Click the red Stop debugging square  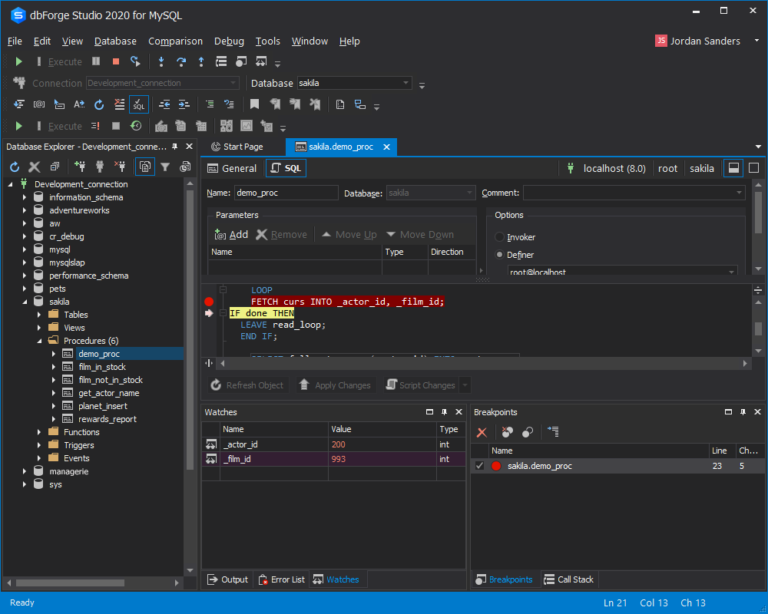point(116,62)
